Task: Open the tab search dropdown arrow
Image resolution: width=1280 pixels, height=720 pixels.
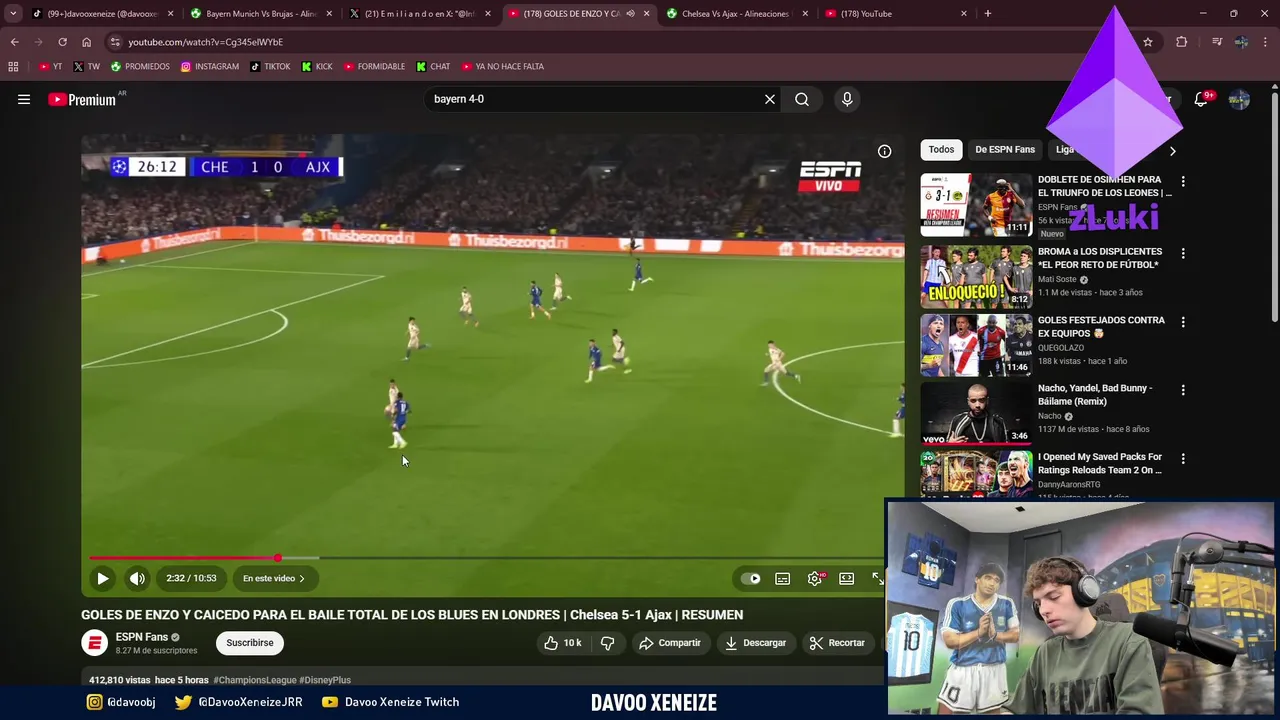Action: tap(12, 14)
